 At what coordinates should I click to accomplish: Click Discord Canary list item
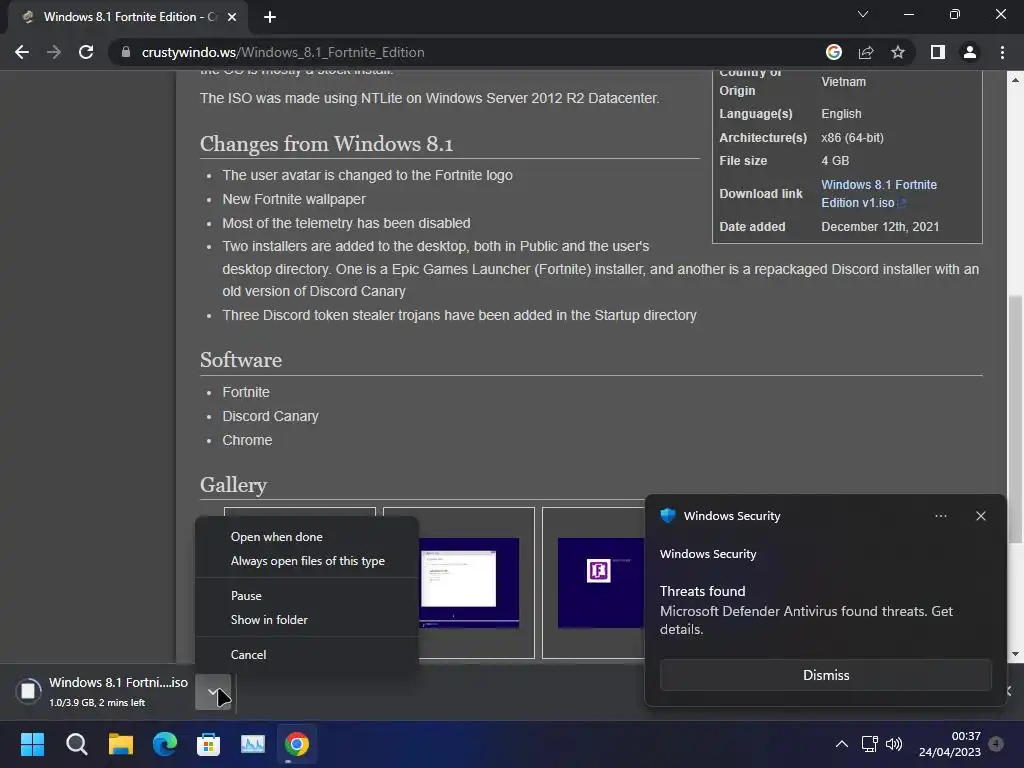270,416
